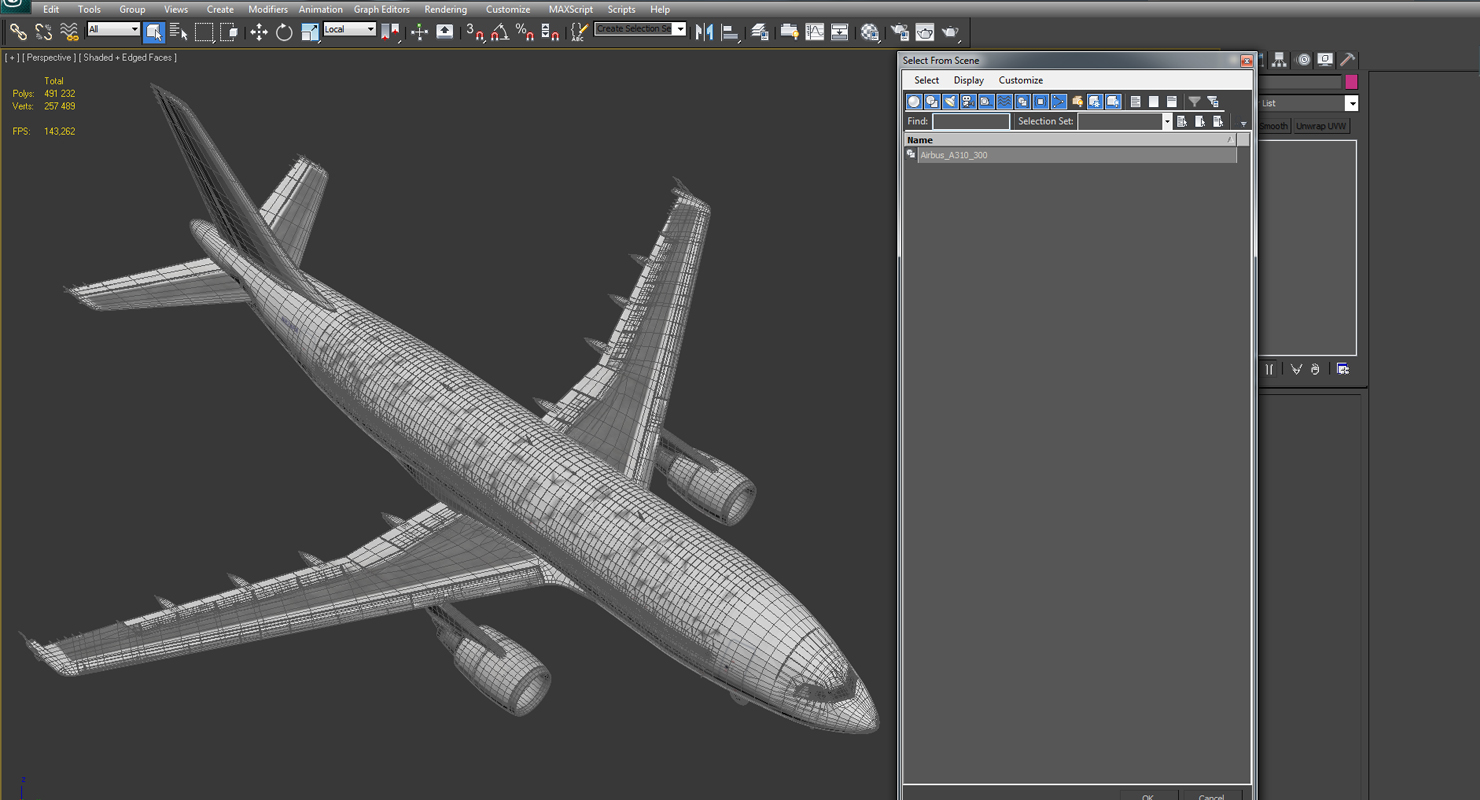Open Display menu in Select From Scene
This screenshot has height=800, width=1480.
point(968,80)
